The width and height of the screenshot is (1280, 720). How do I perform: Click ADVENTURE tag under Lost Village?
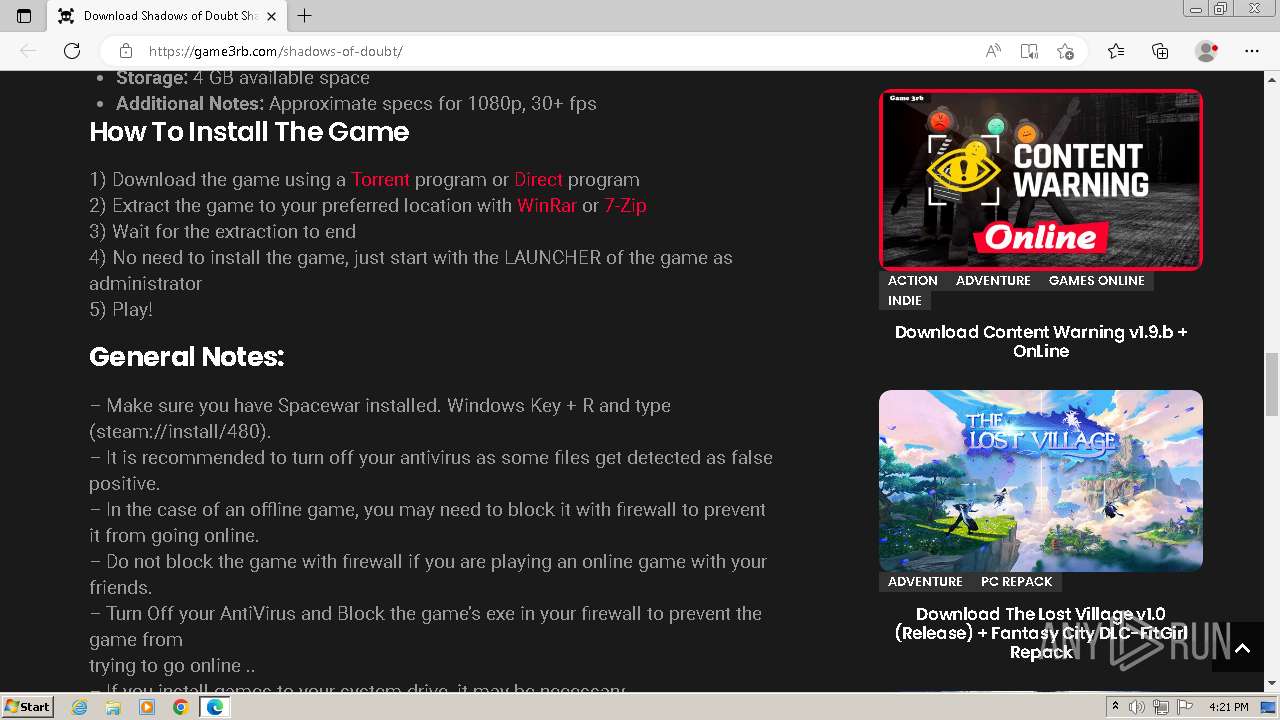coord(925,582)
